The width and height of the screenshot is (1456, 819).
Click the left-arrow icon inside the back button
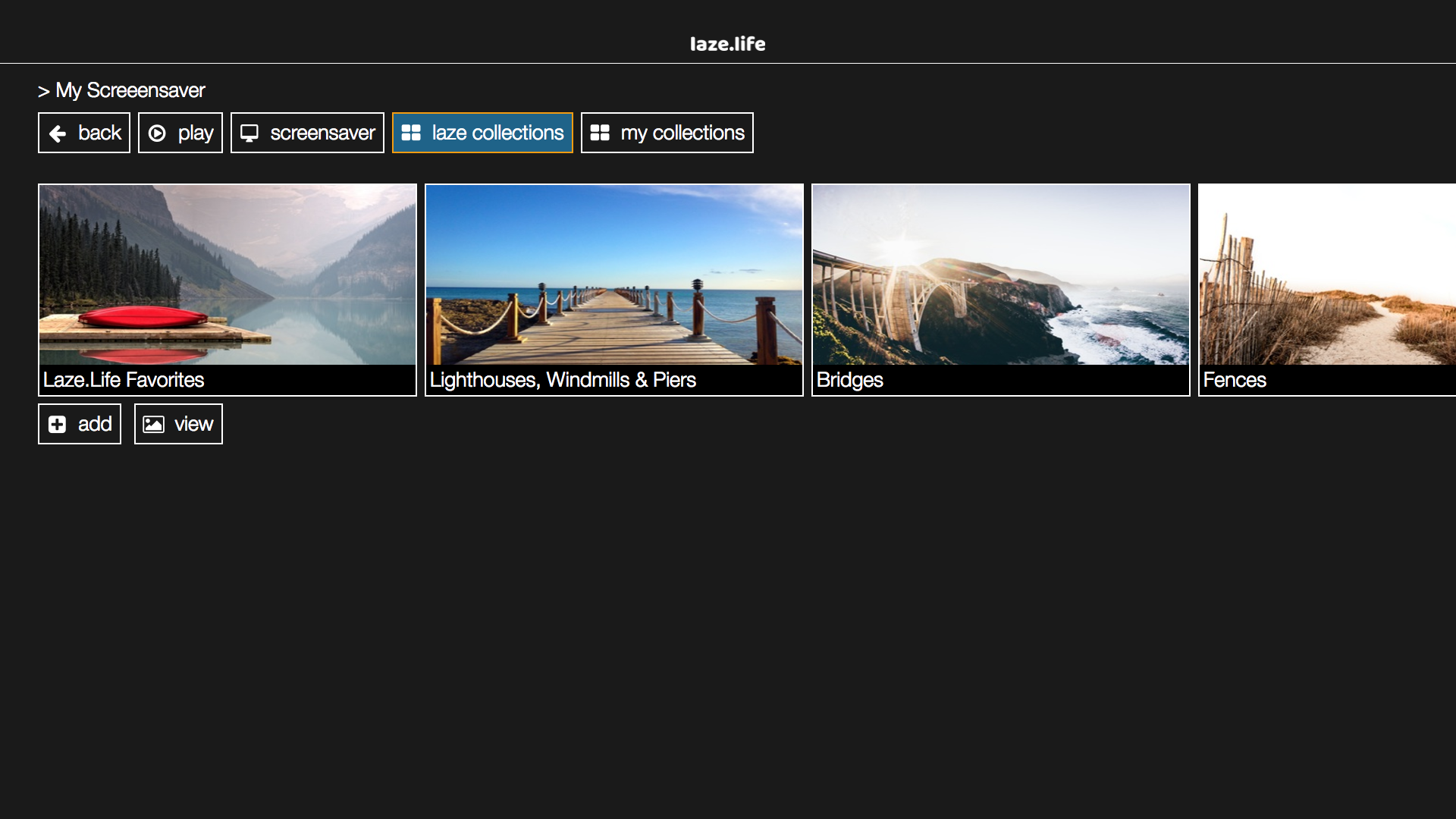(x=57, y=133)
